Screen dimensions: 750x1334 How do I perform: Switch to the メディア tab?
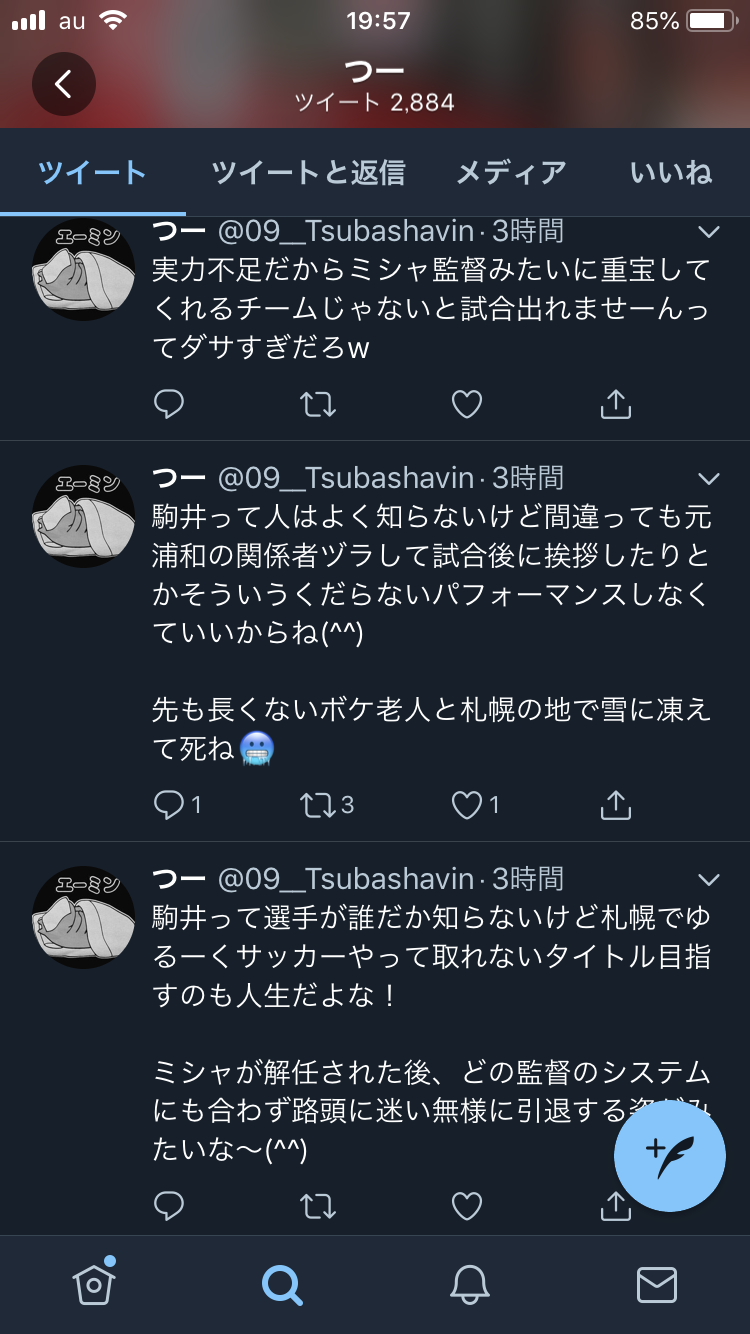pos(511,173)
